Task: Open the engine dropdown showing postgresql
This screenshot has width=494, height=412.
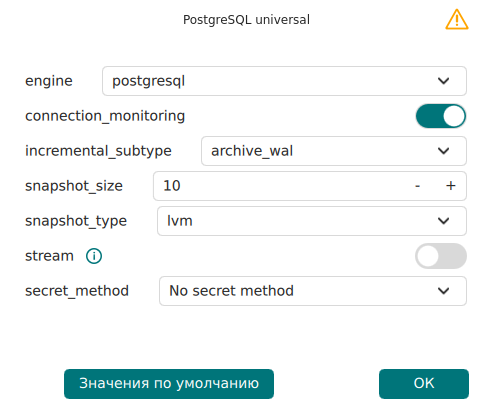Action: point(284,81)
